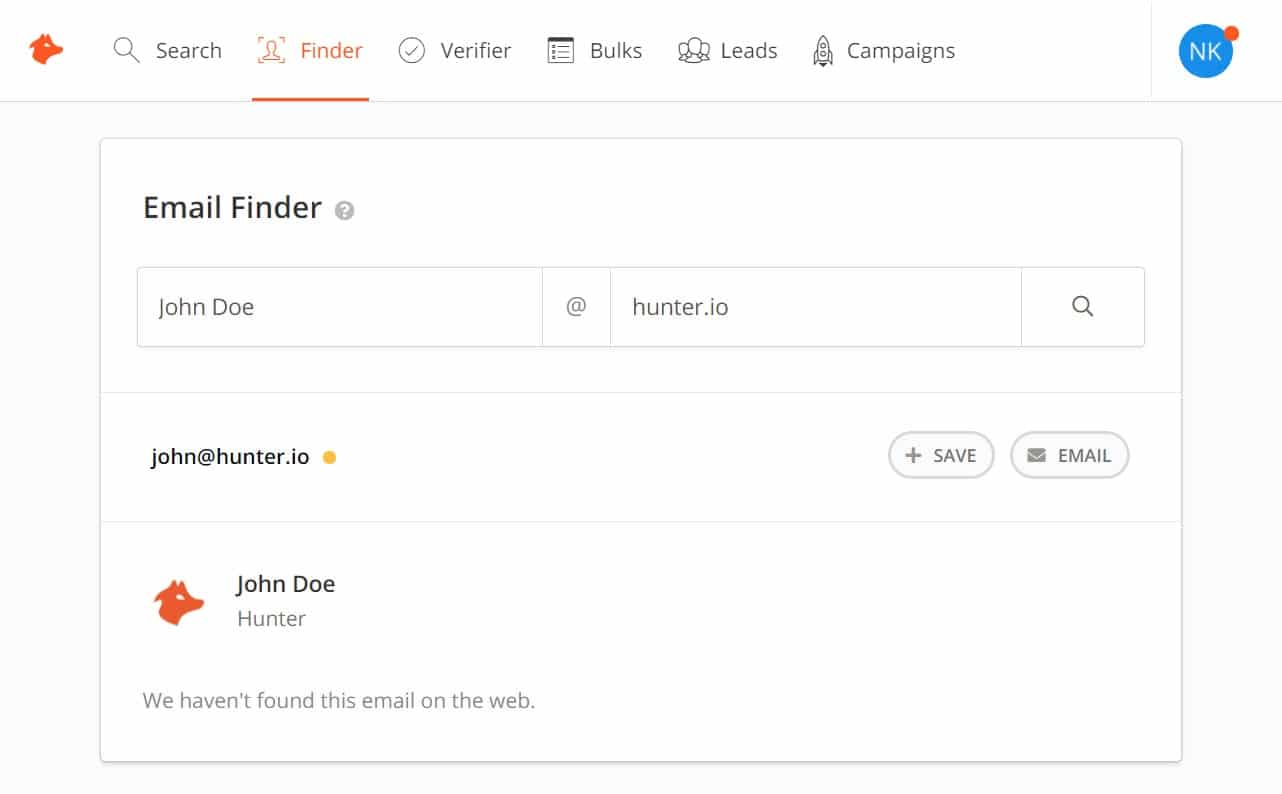This screenshot has width=1282, height=794.
Task: Navigate to the Campaigns tab
Action: pos(884,50)
